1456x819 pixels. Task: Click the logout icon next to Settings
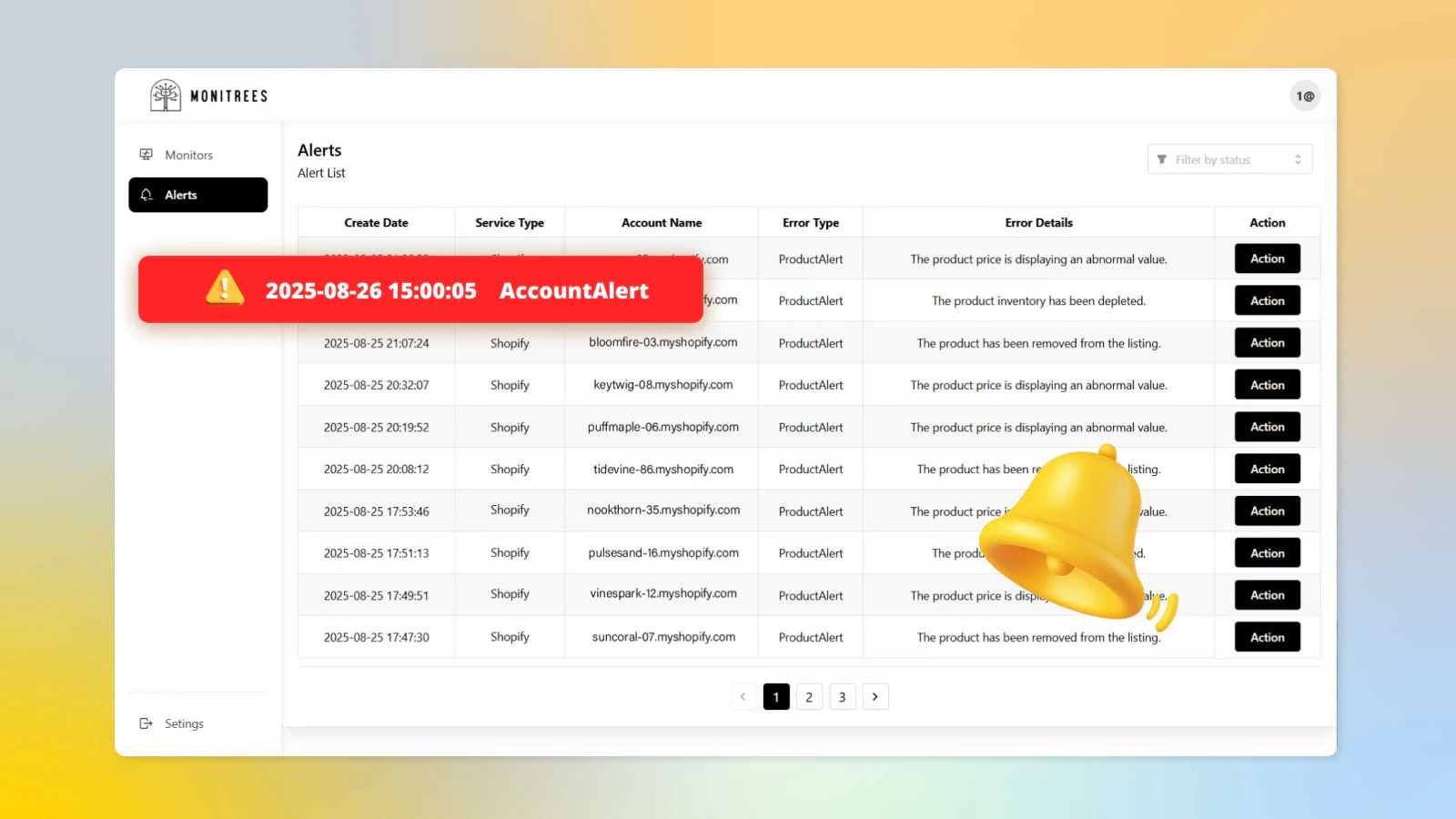click(147, 723)
